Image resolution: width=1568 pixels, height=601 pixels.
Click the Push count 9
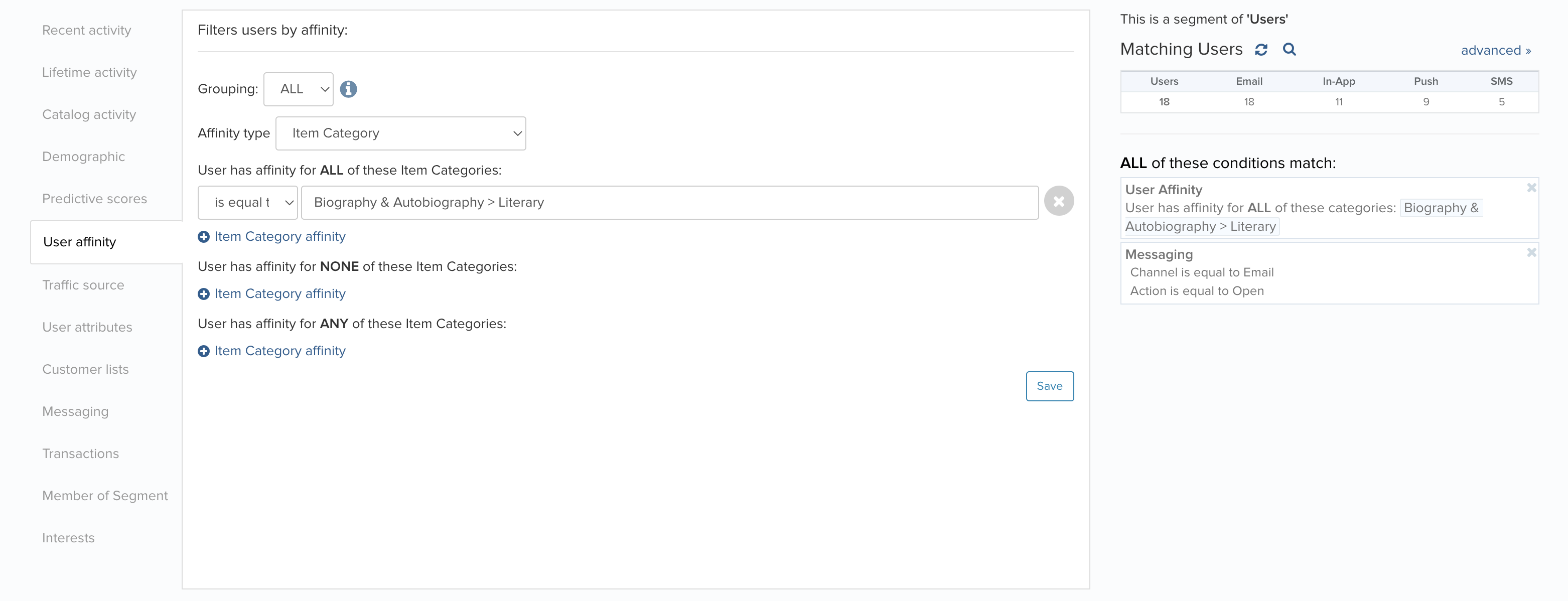click(1426, 102)
